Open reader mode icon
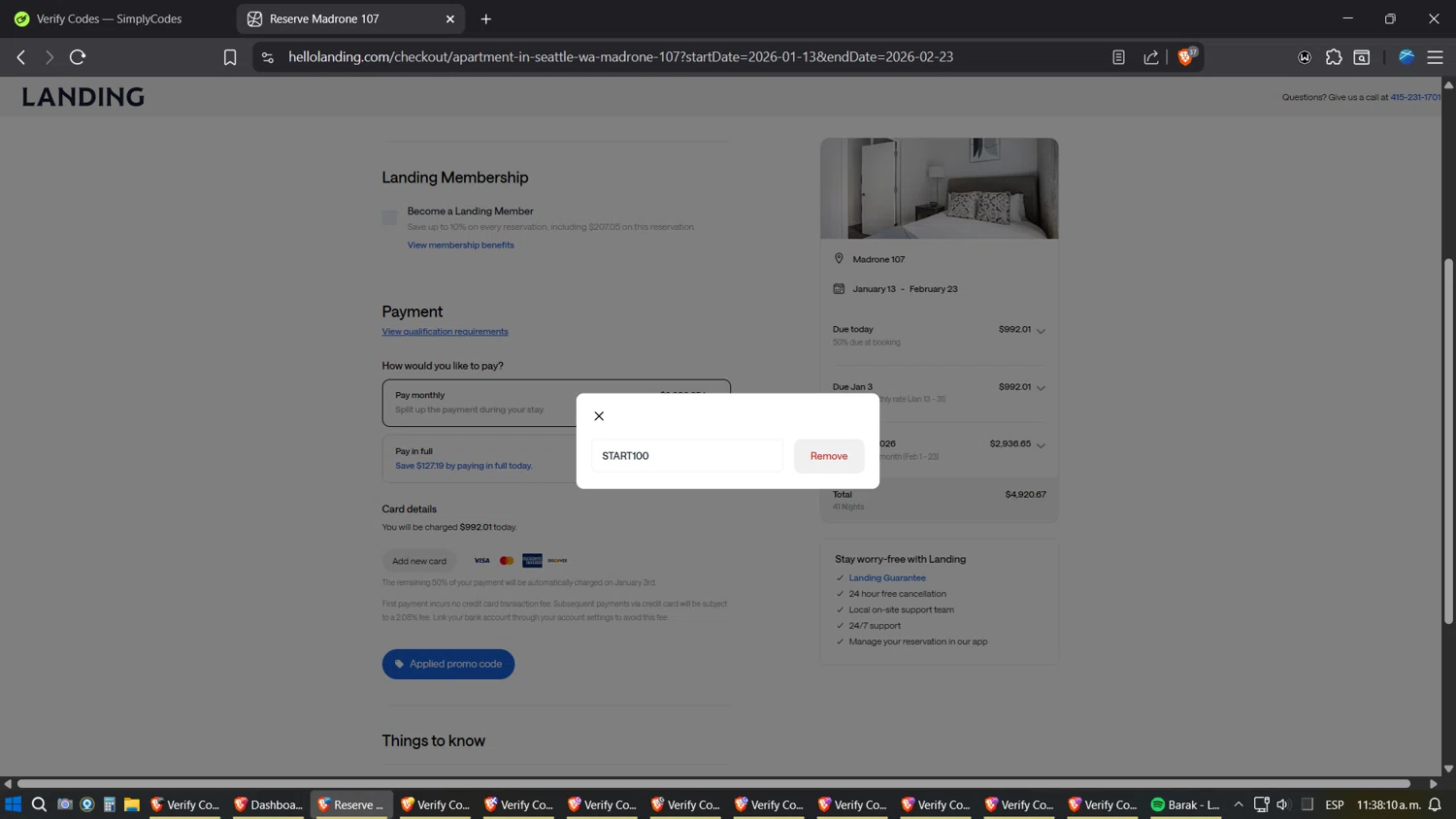This screenshot has height=819, width=1456. (x=1118, y=57)
